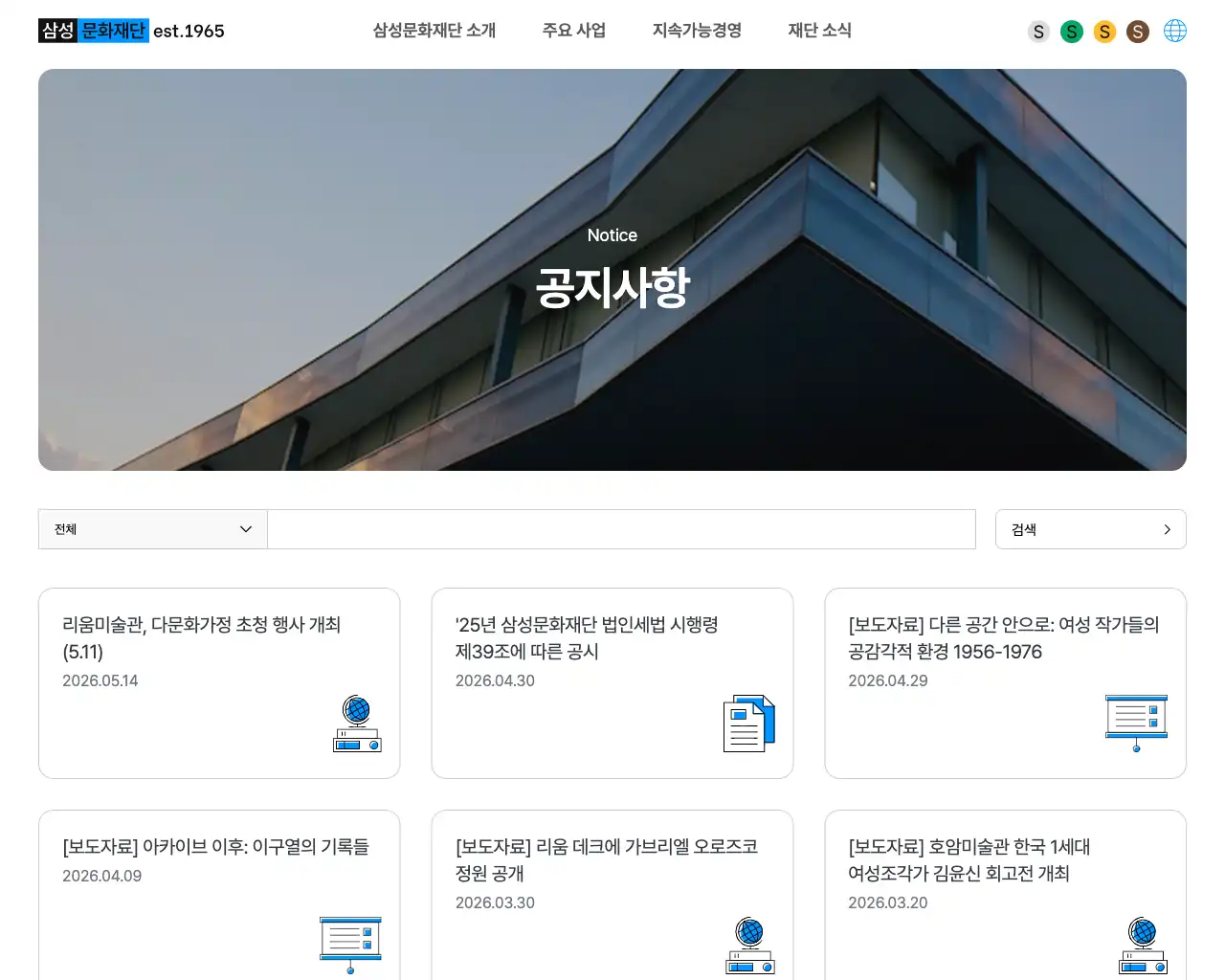Viewport: 1225px width, 980px height.
Task: Click the 공지사항 banner heading
Action: 612,286
